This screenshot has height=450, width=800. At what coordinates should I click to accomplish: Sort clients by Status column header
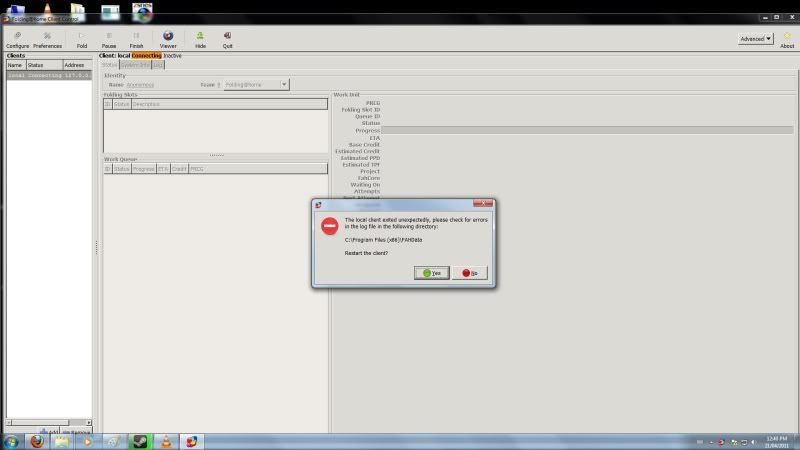point(44,65)
